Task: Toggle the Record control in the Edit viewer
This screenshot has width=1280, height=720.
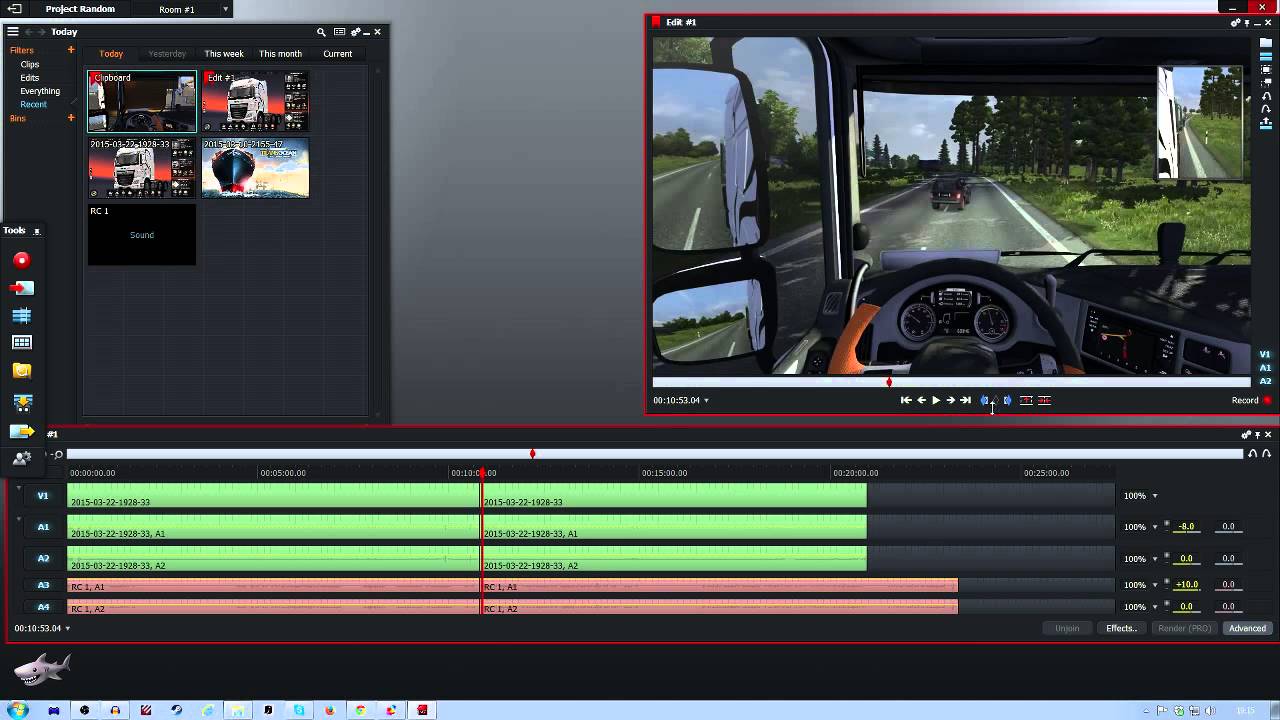Action: coord(1266,400)
